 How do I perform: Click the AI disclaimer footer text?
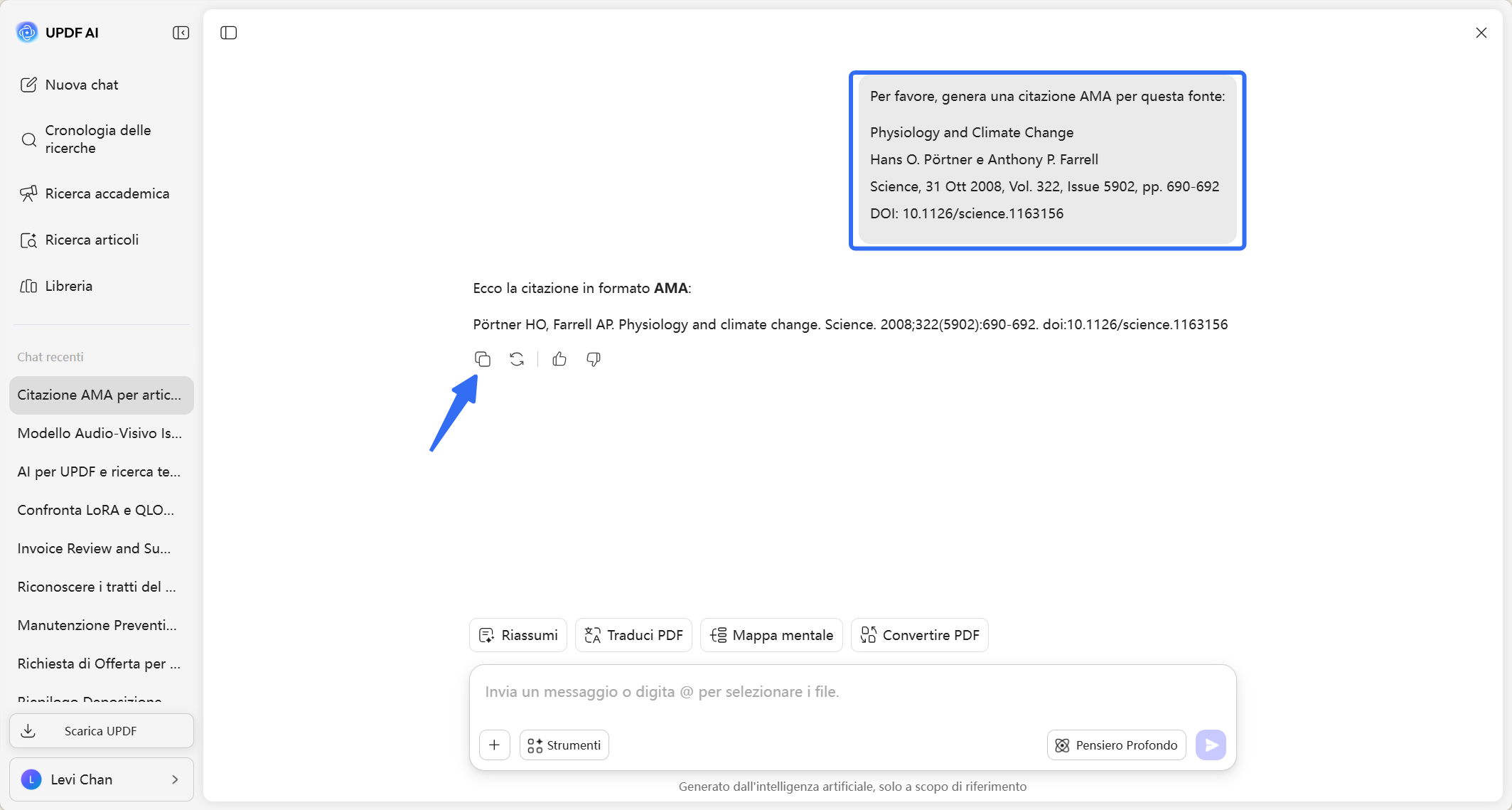point(852,787)
